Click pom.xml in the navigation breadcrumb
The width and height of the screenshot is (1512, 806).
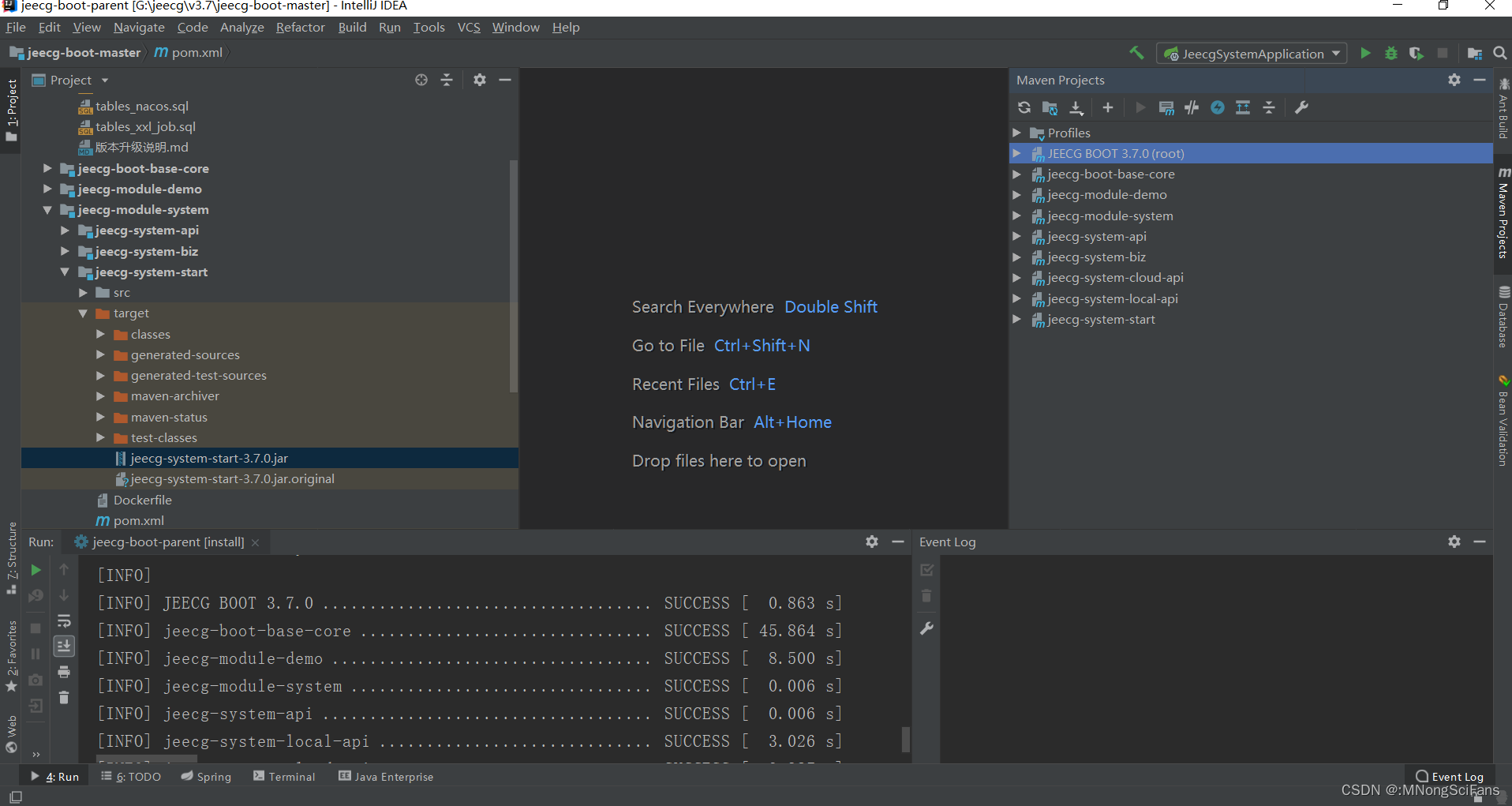point(189,52)
